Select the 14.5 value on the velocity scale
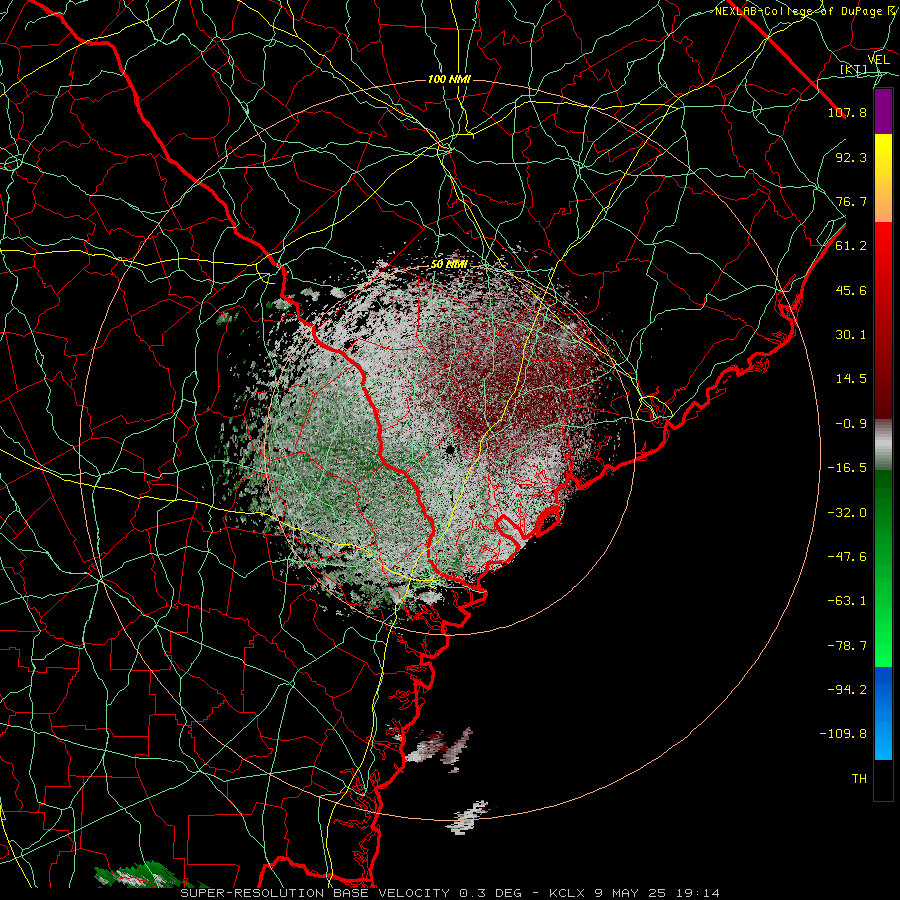Image resolution: width=900 pixels, height=900 pixels. pos(851,379)
